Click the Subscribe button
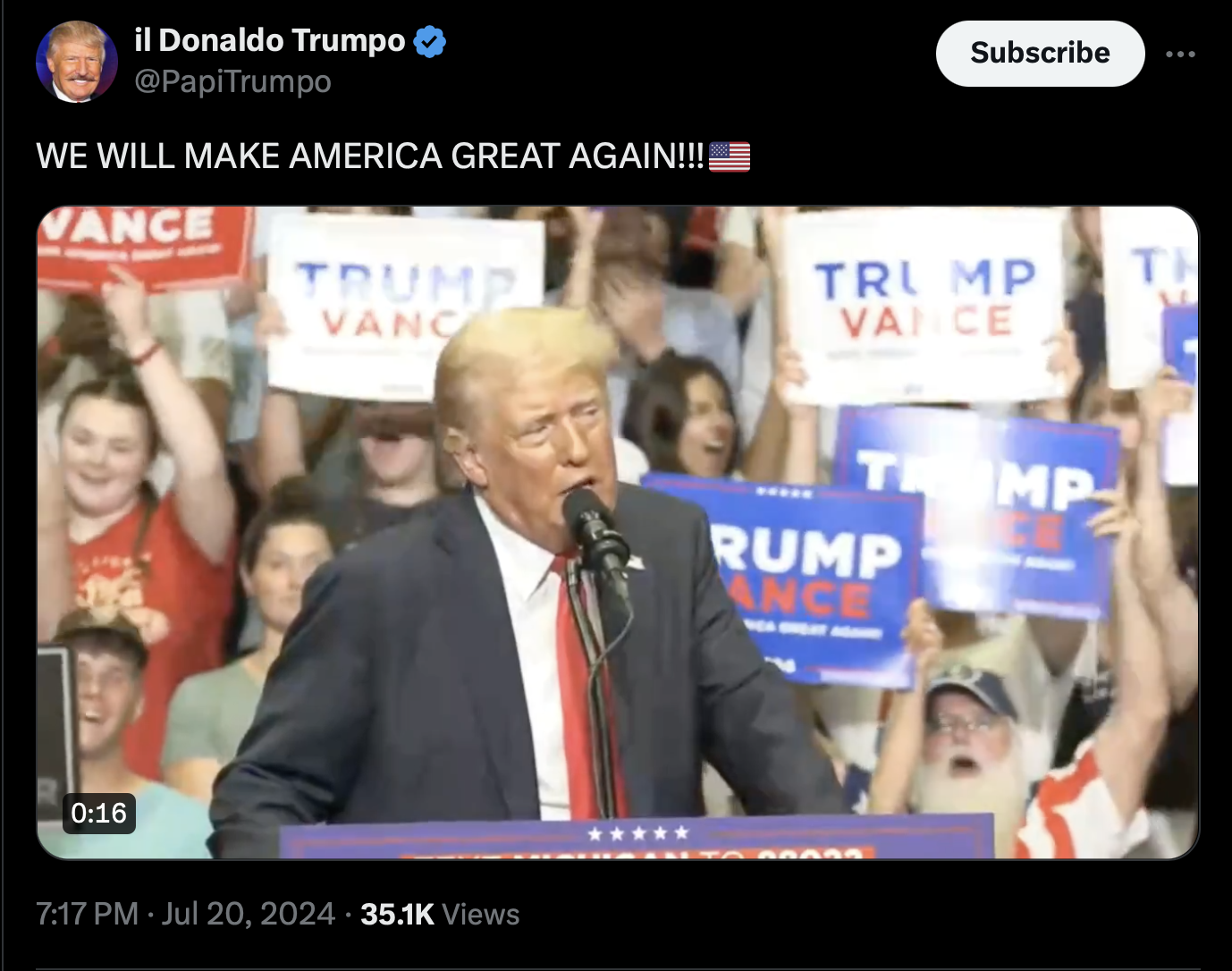 tap(1040, 54)
